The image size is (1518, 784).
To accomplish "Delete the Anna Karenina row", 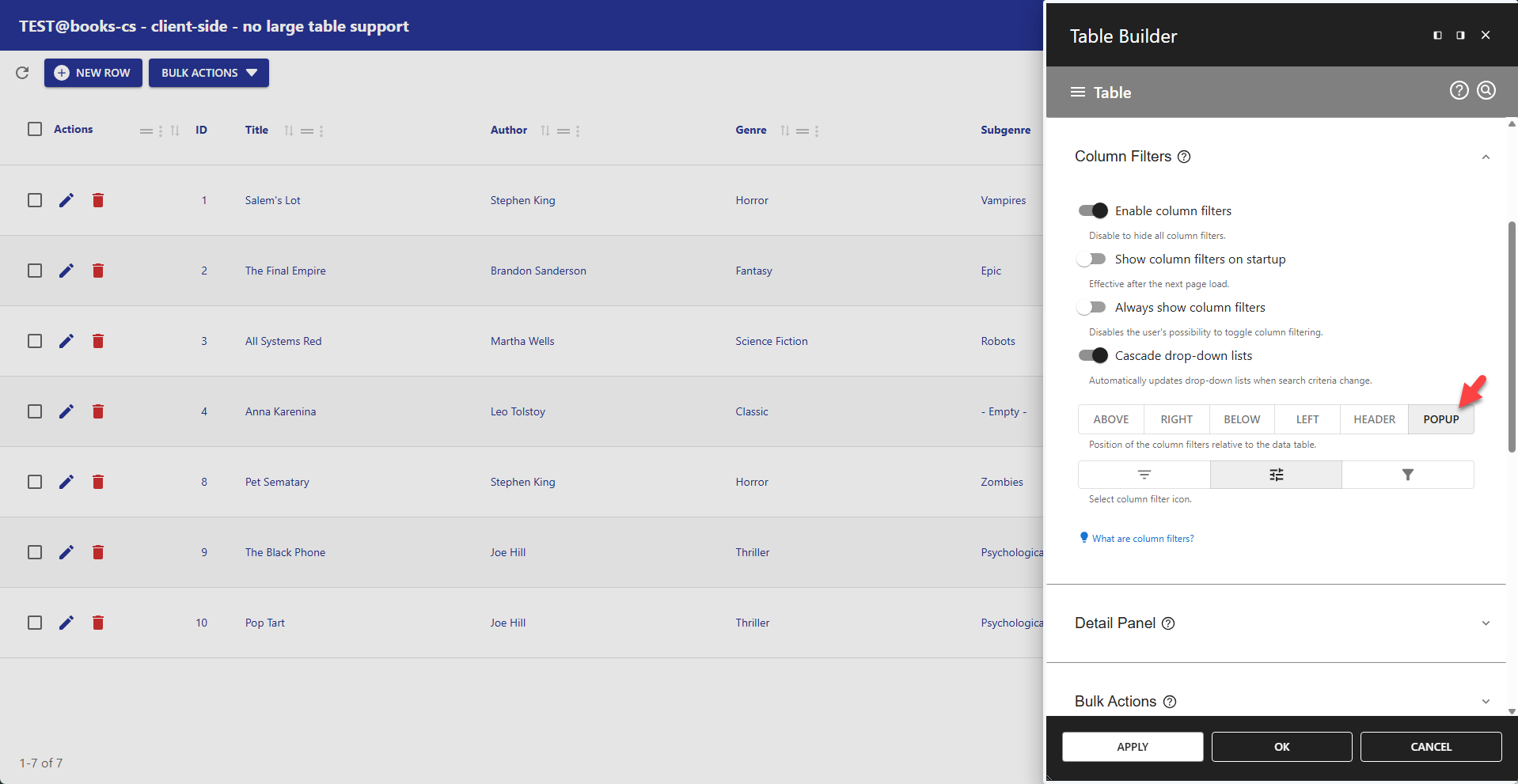I will [98, 411].
